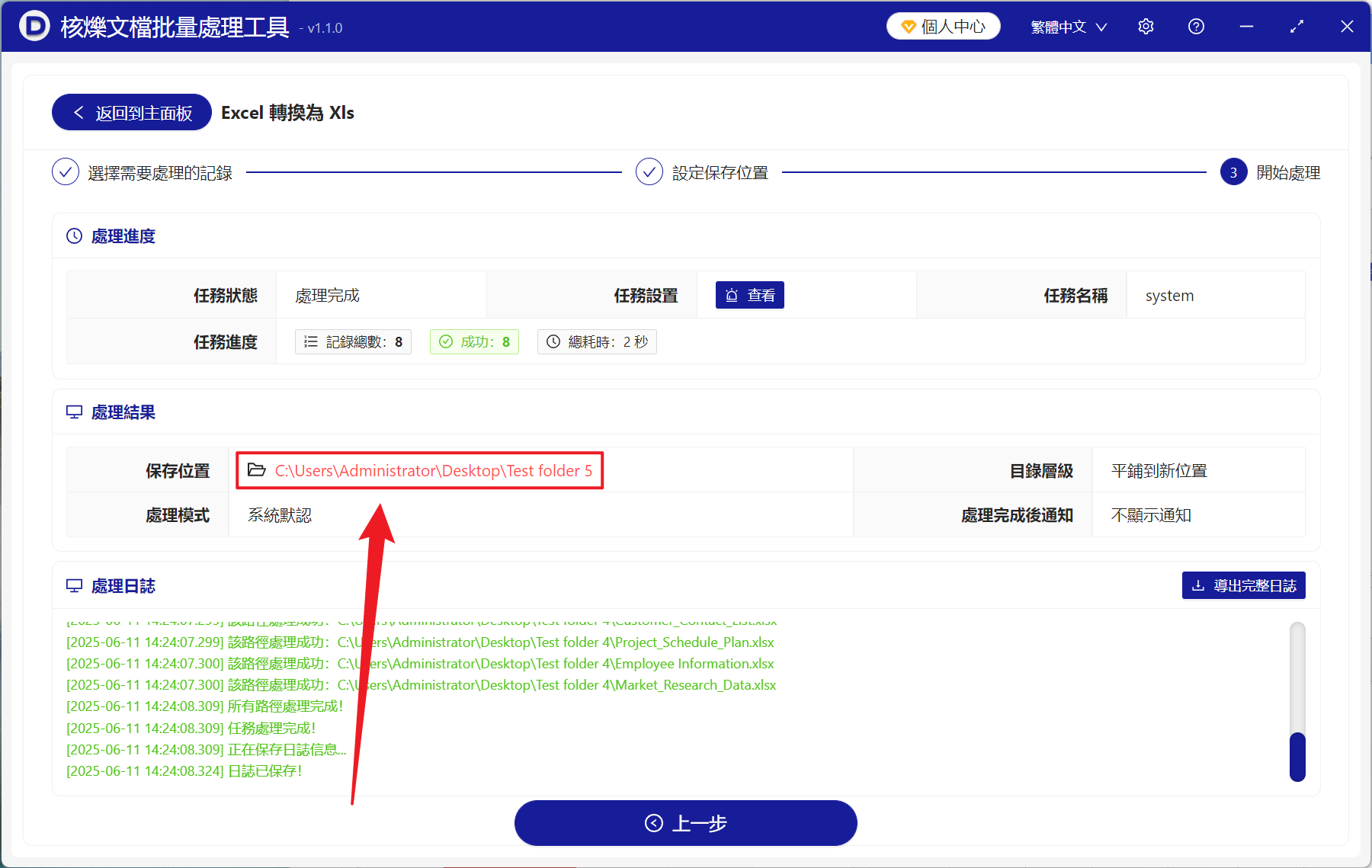Click the 上一步 button at the bottom

[x=685, y=823]
